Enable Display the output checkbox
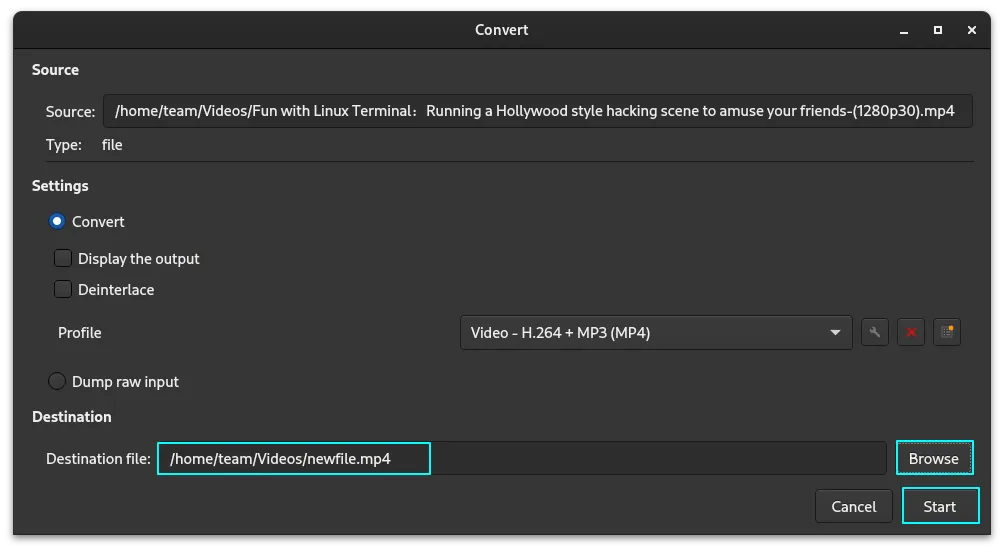Viewport: 1004px width, 551px height. click(x=63, y=259)
